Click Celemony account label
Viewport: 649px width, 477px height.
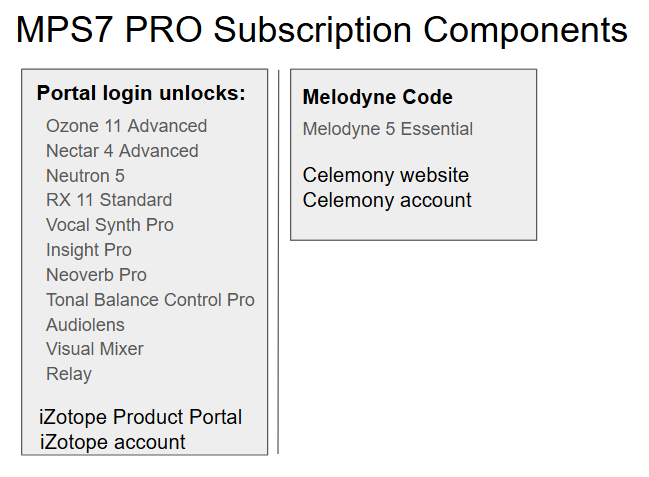click(387, 200)
